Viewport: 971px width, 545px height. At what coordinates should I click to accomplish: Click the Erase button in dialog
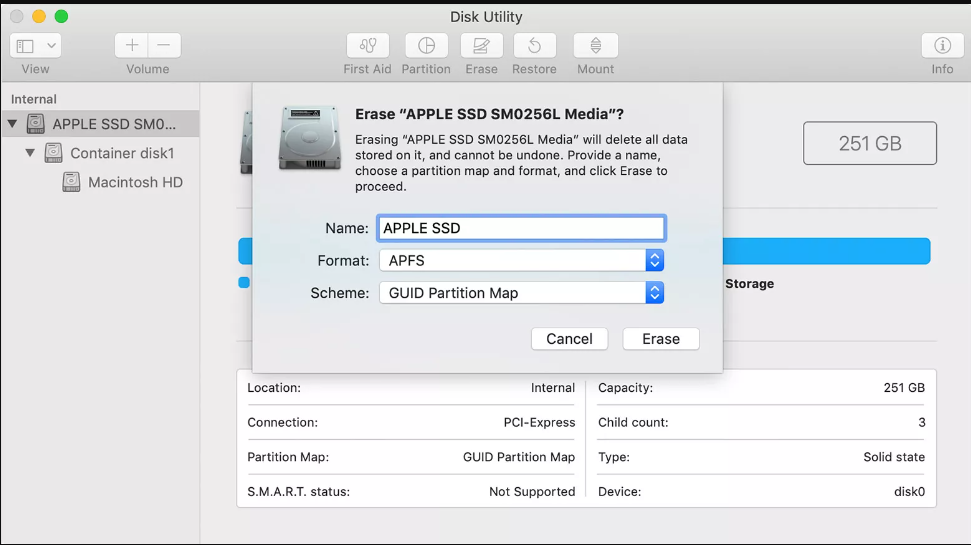(x=661, y=339)
